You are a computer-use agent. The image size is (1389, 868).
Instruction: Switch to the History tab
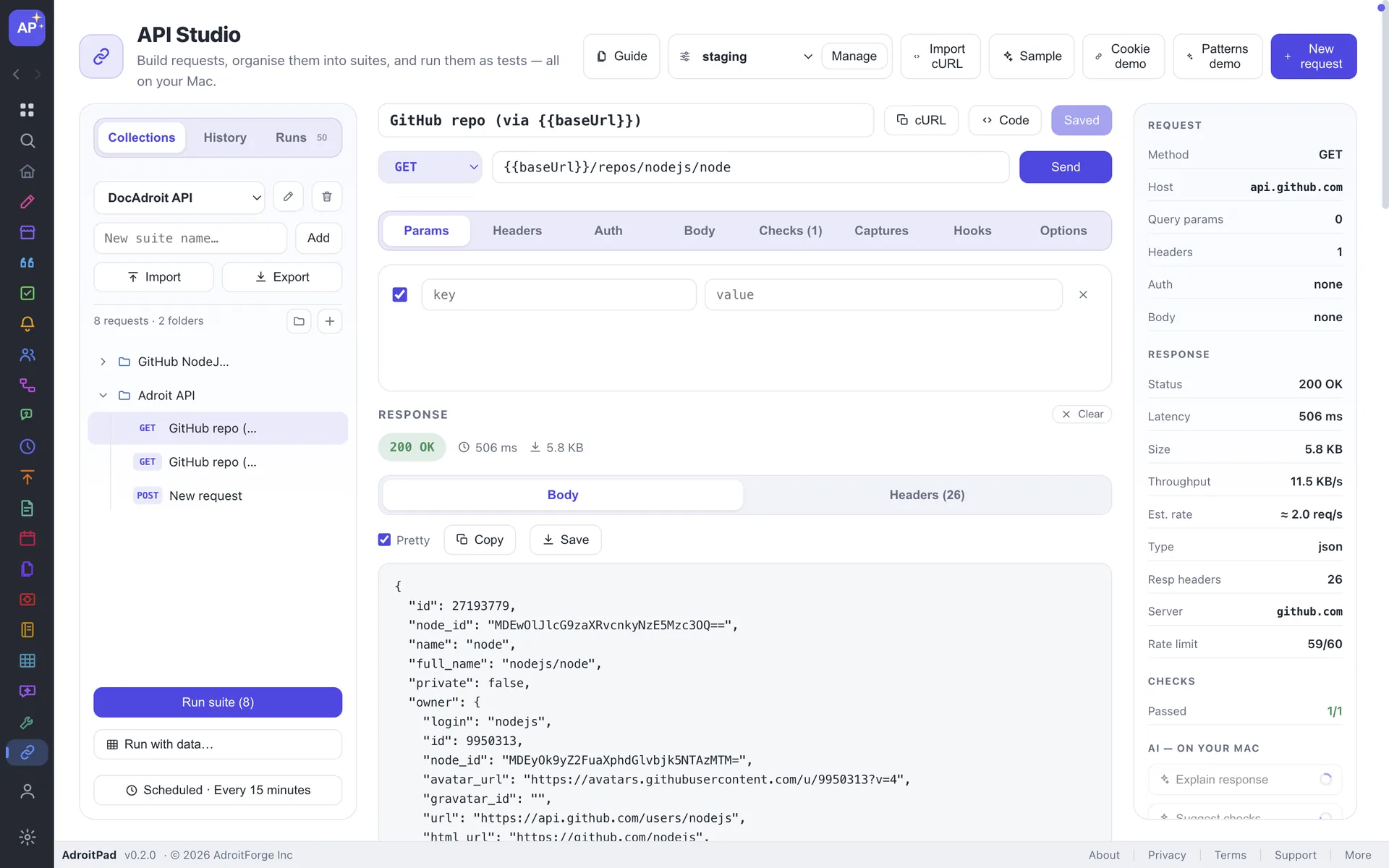[x=225, y=137]
